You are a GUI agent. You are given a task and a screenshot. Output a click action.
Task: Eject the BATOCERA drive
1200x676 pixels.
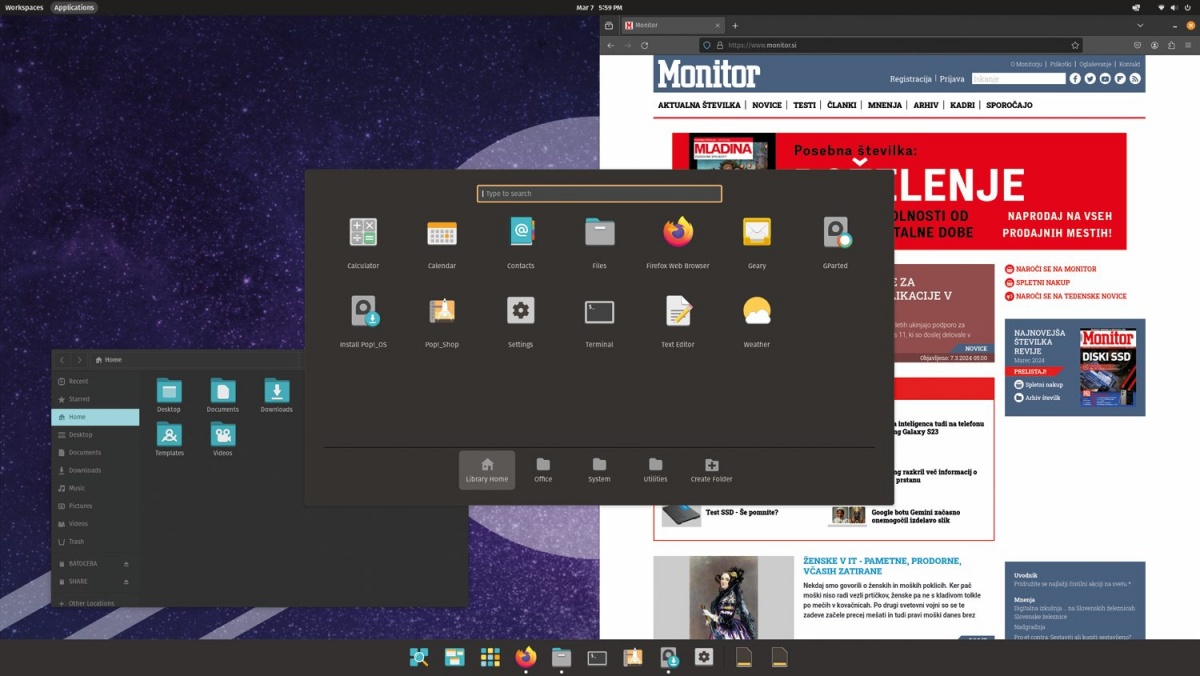pyautogui.click(x=126, y=564)
